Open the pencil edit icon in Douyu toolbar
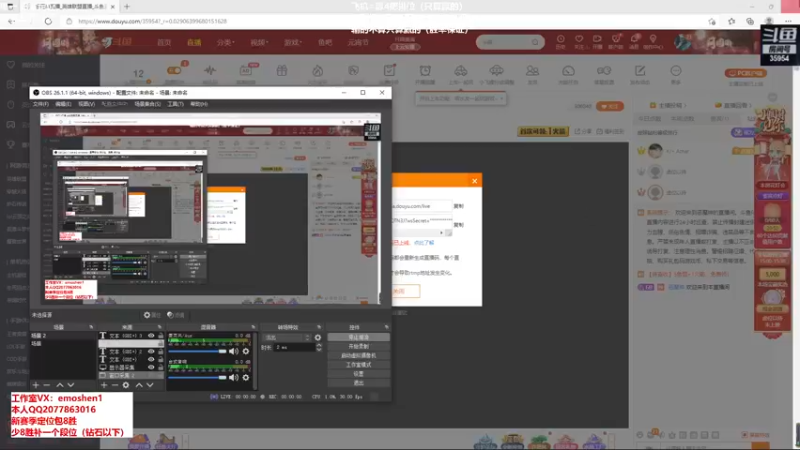The width and height of the screenshot is (800, 450). (640, 73)
